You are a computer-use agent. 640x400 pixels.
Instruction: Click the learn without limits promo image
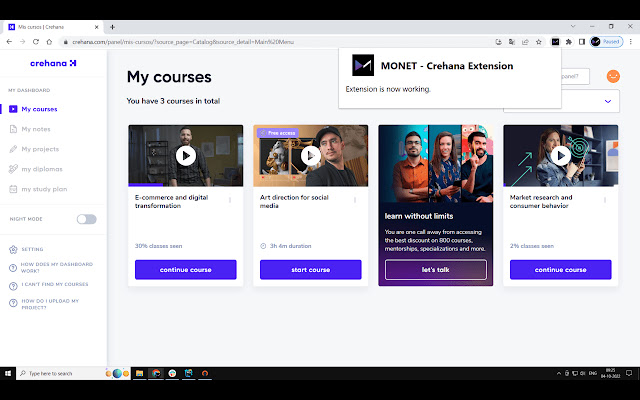tap(436, 164)
